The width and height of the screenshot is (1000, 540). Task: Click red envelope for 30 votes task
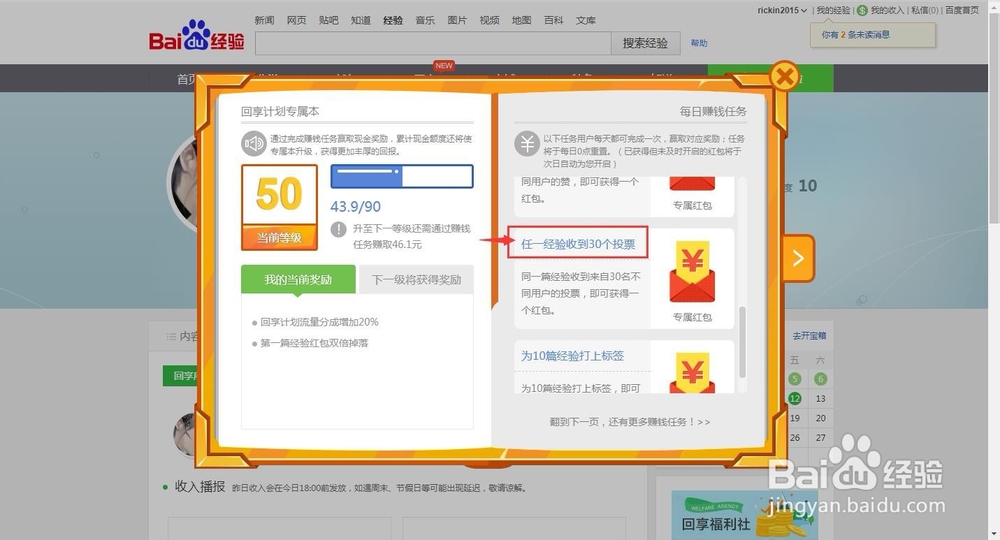click(x=692, y=273)
